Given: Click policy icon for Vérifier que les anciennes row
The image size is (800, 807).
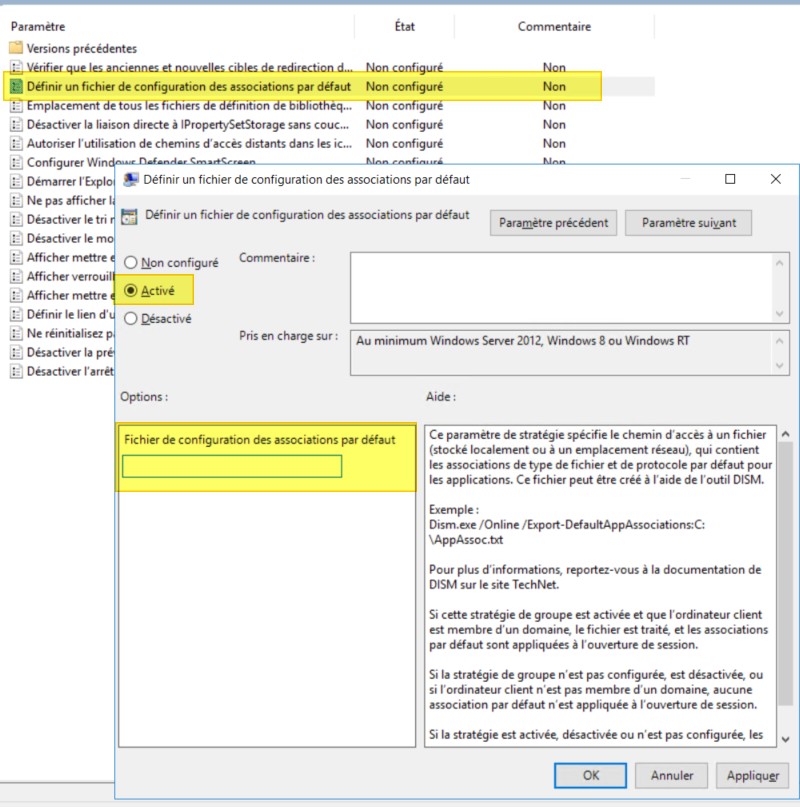Looking at the screenshot, I should (x=16, y=67).
